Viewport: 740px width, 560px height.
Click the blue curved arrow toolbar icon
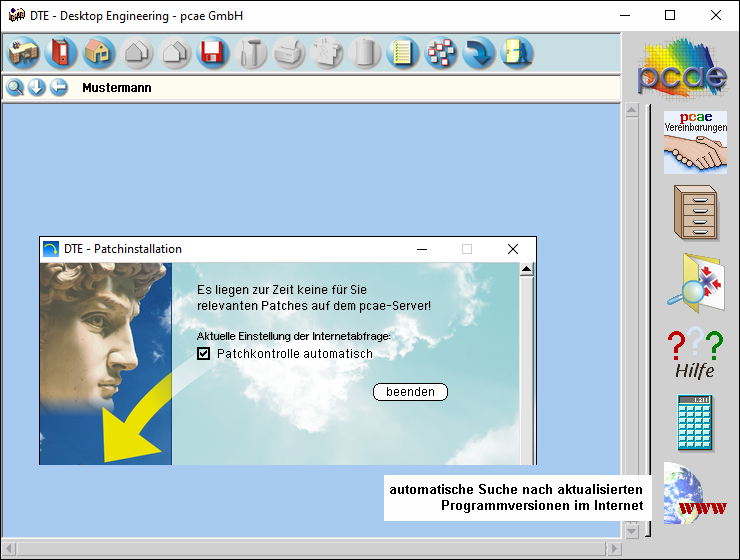tap(479, 52)
